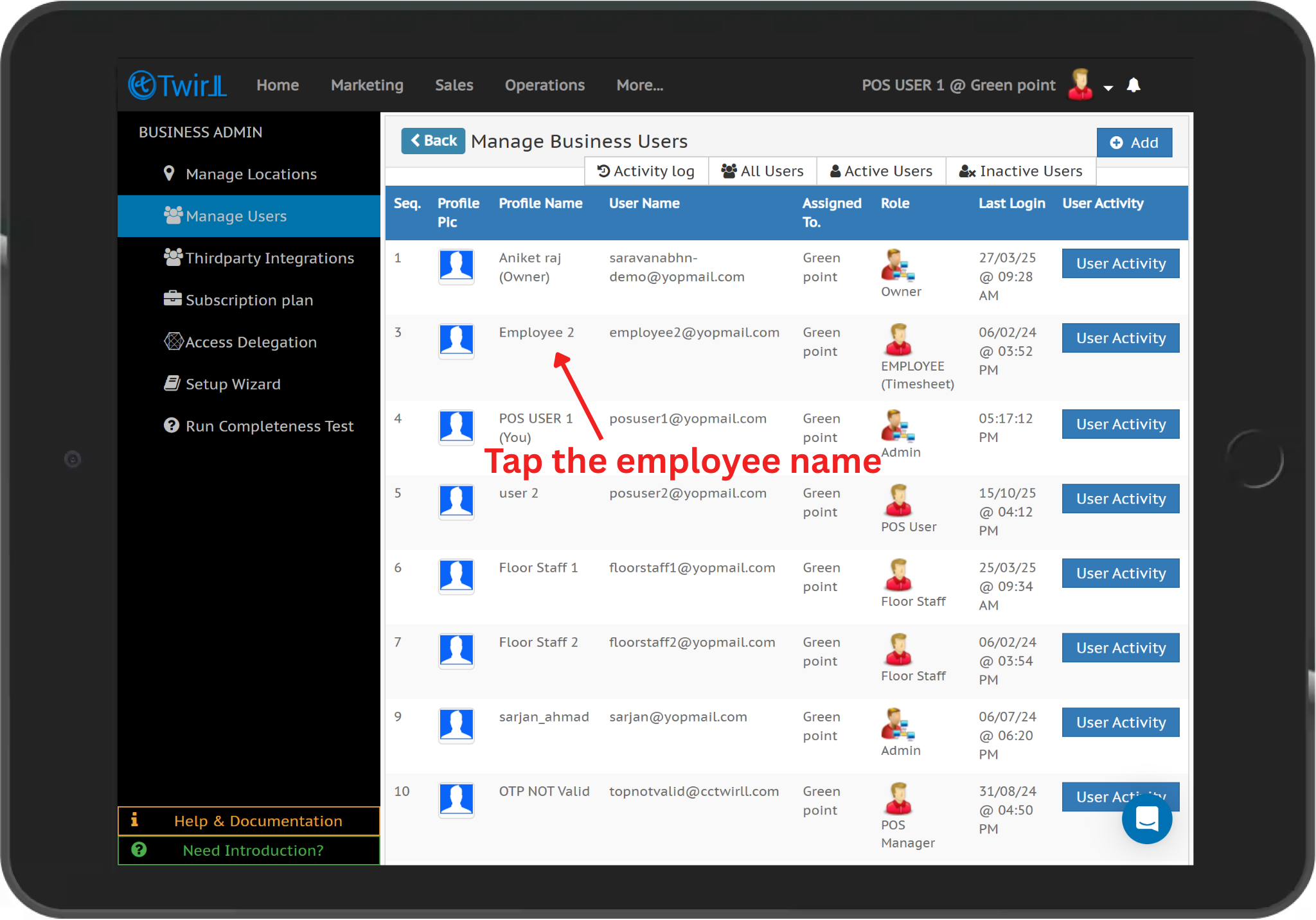Click the Owner role icon for Aniket raj
The width and height of the screenshot is (1316, 920).
[x=897, y=265]
